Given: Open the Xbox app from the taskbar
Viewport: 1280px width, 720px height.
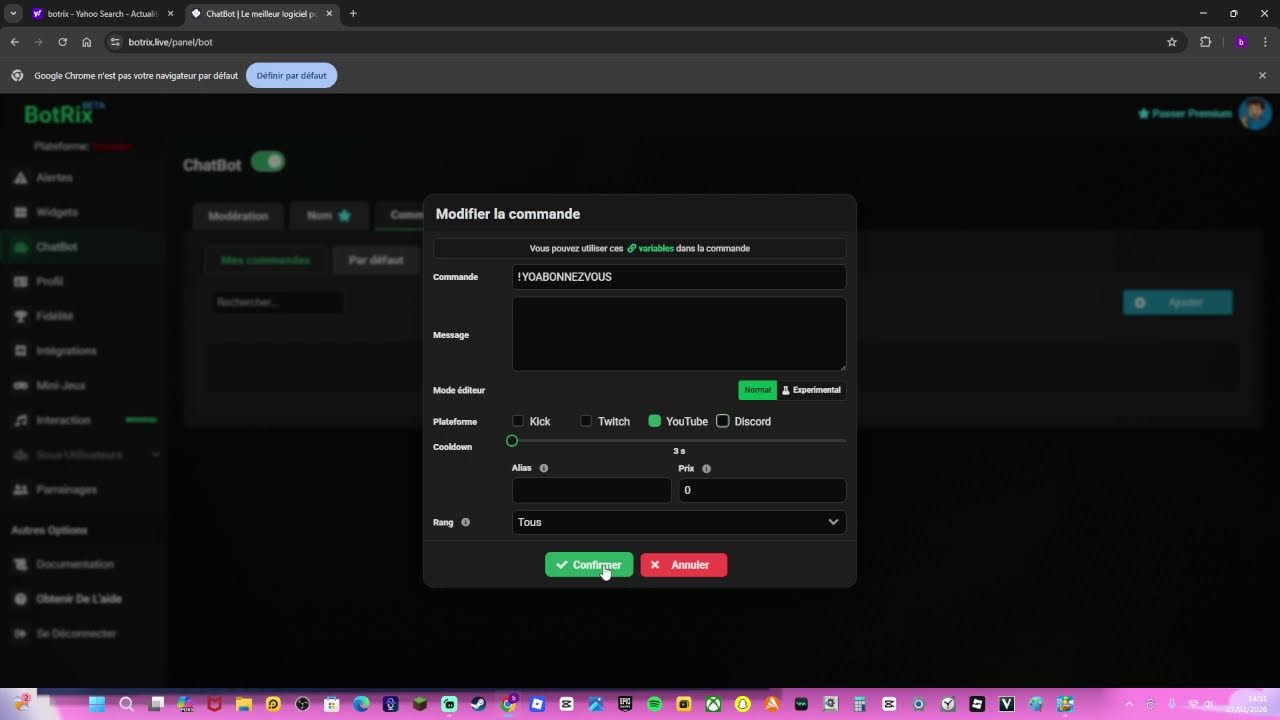Looking at the screenshot, I should coord(713,704).
